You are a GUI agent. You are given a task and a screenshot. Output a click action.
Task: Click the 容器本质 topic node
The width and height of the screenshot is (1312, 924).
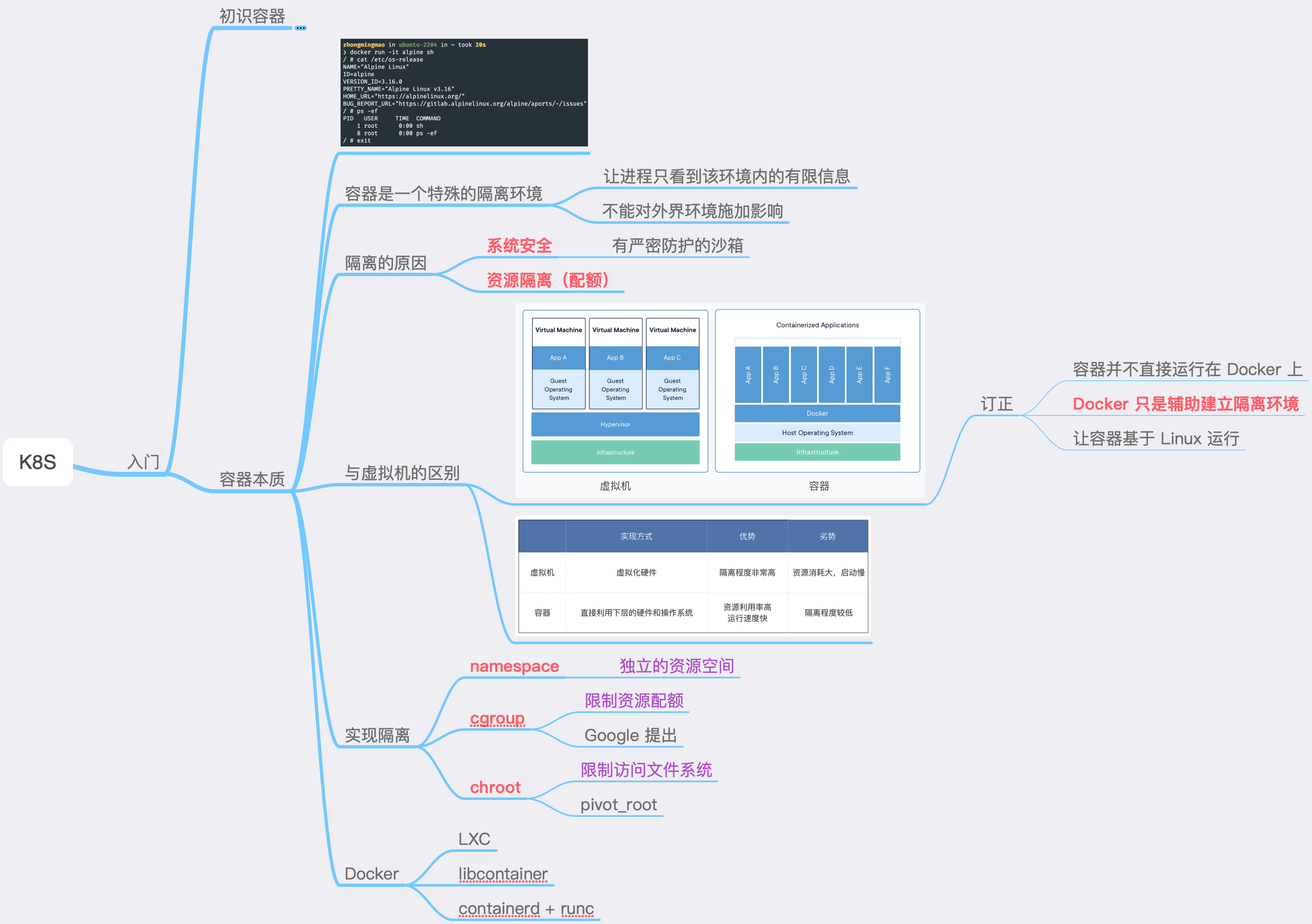pyautogui.click(x=252, y=479)
